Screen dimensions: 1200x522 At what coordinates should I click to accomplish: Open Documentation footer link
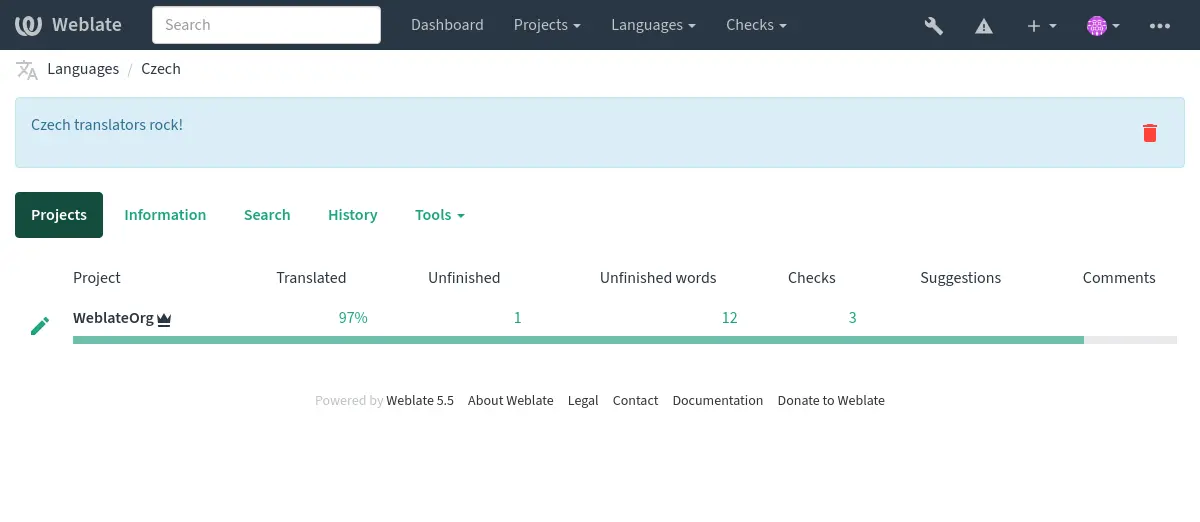pos(718,400)
